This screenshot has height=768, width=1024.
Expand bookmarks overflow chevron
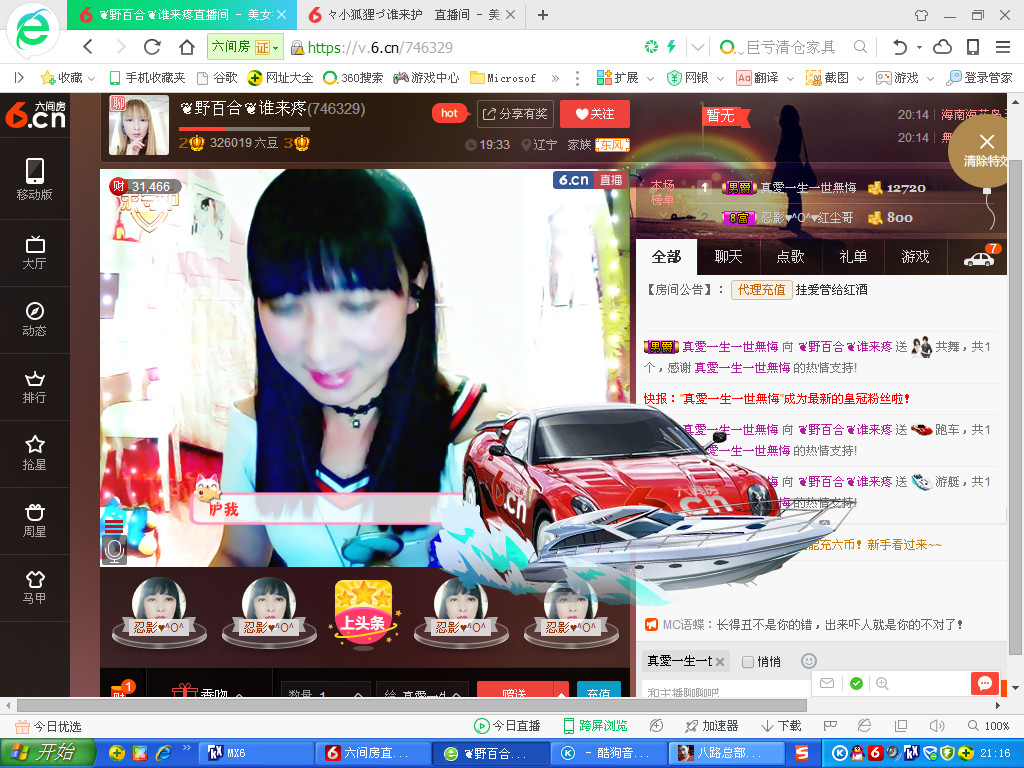coord(555,78)
